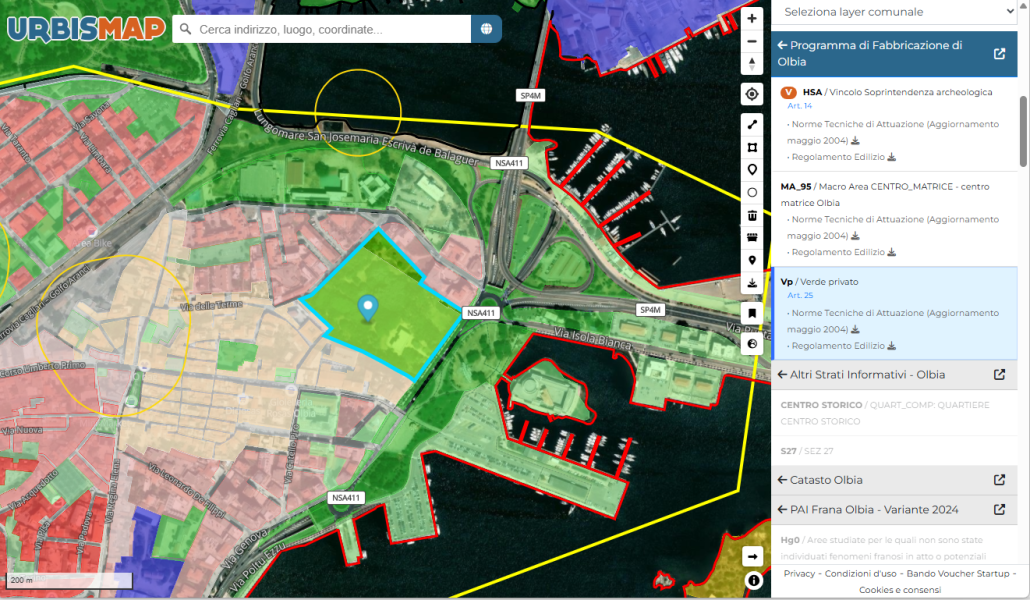This screenshot has height=600, width=1030.
Task: Click the address search input field
Action: tap(321, 29)
